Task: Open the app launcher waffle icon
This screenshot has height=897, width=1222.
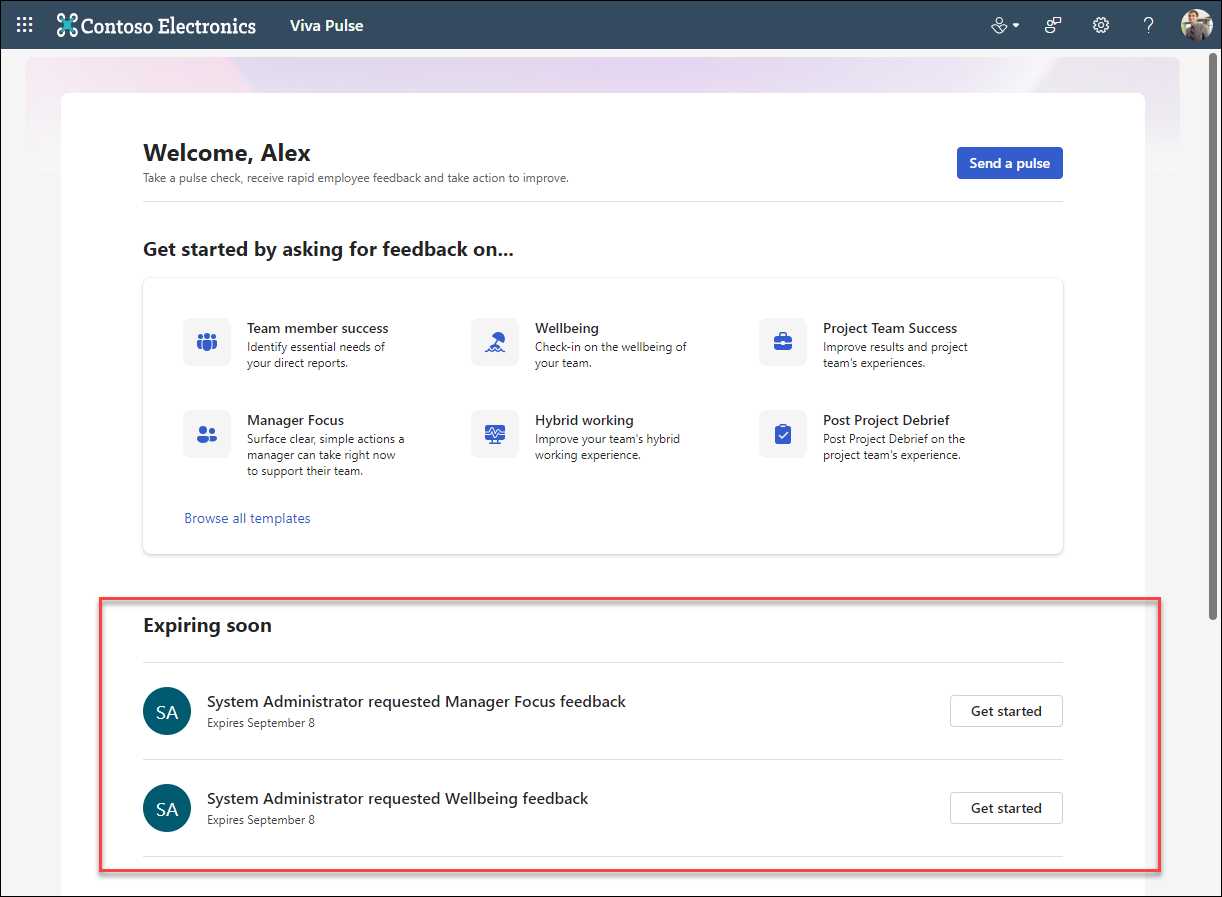Action: pos(25,25)
